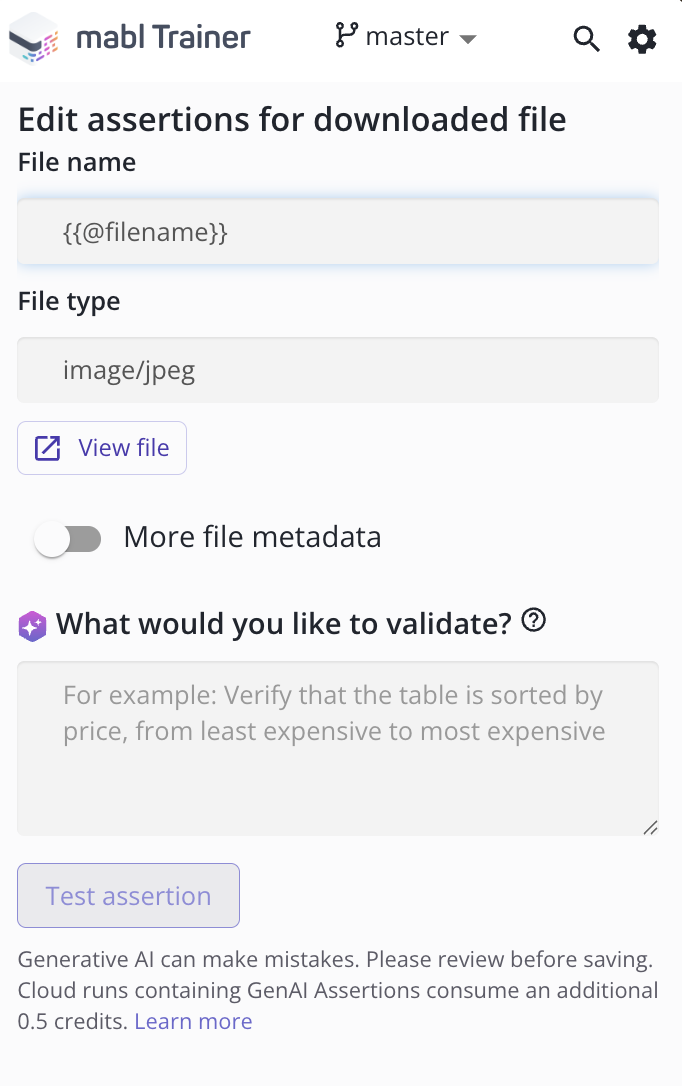The width and height of the screenshot is (682, 1086).
Task: Click the "More file metadata" label
Action: [x=252, y=537]
